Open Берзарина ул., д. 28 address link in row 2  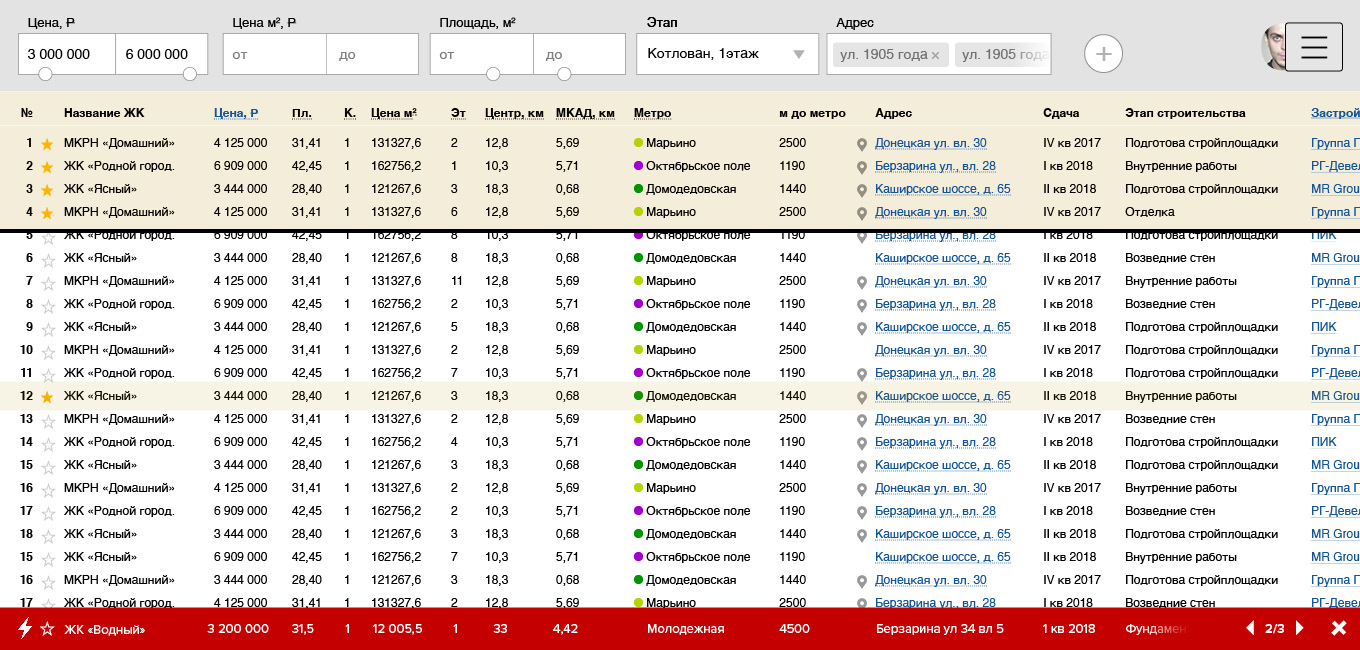tap(935, 166)
